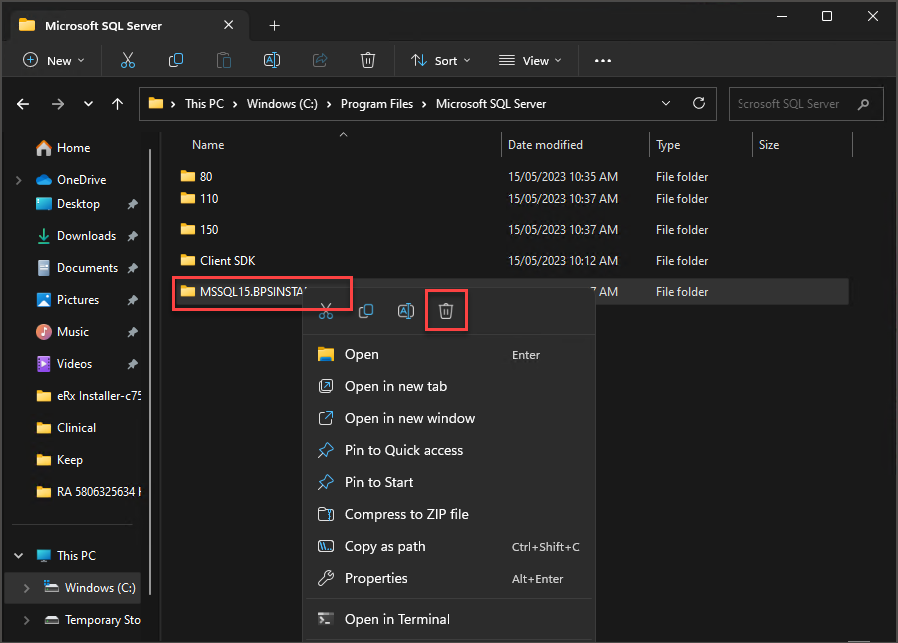Sort by the Size column header

point(769,145)
